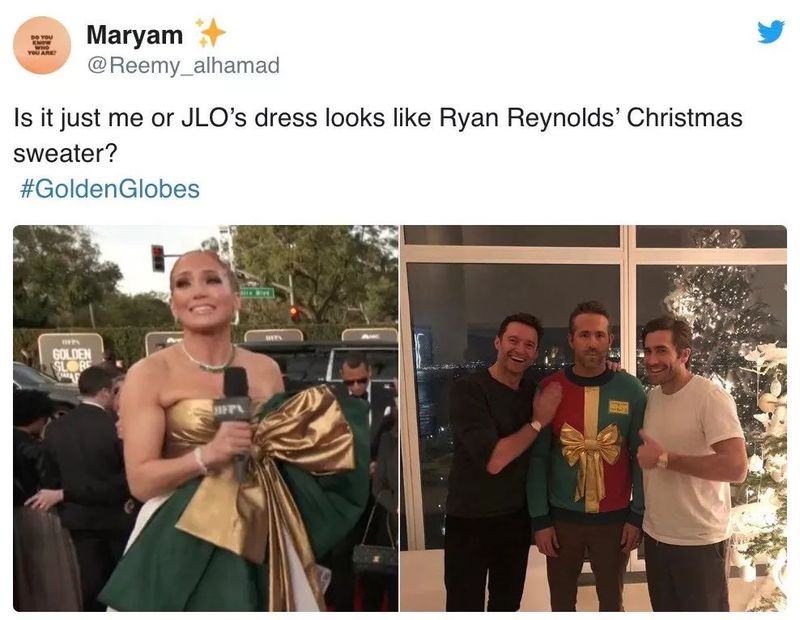Click the traffic light in the left photo

coord(158,258)
